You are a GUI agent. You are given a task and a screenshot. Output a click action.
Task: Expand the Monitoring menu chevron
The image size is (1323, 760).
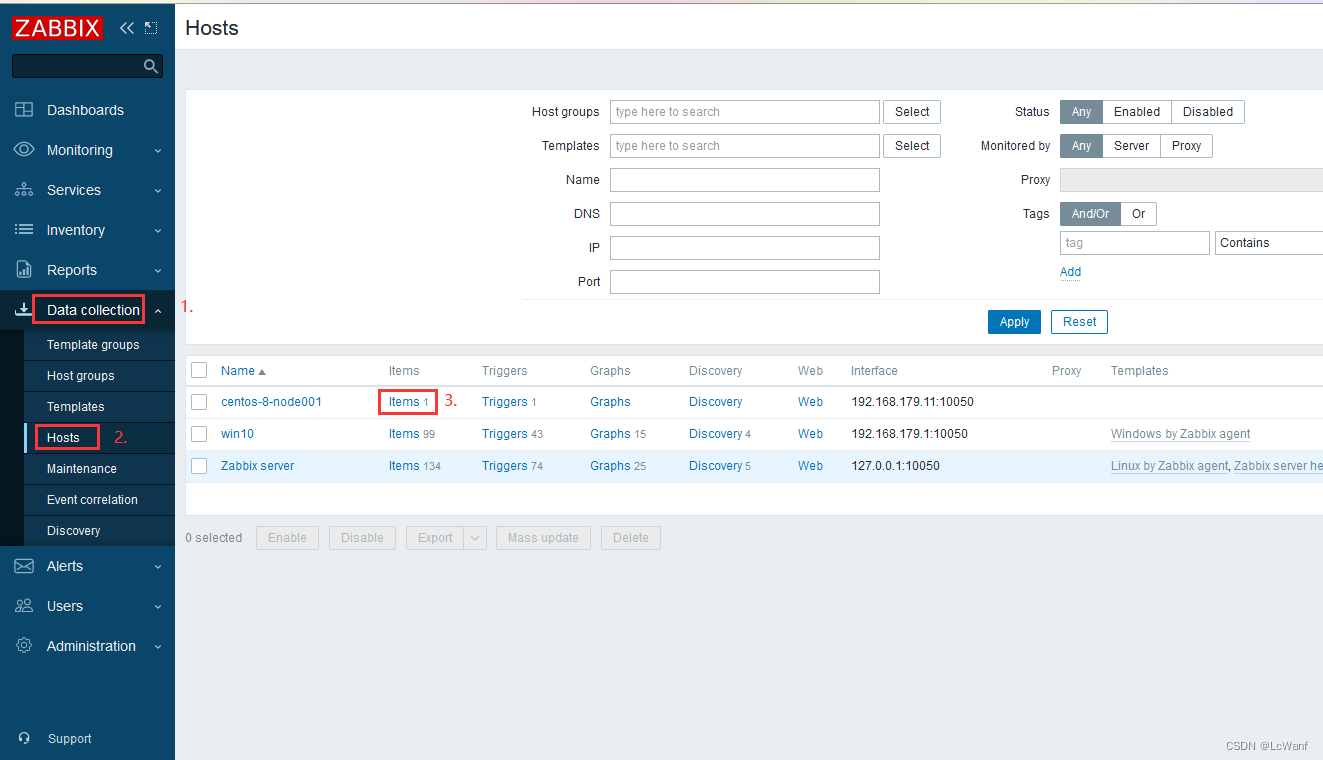158,151
